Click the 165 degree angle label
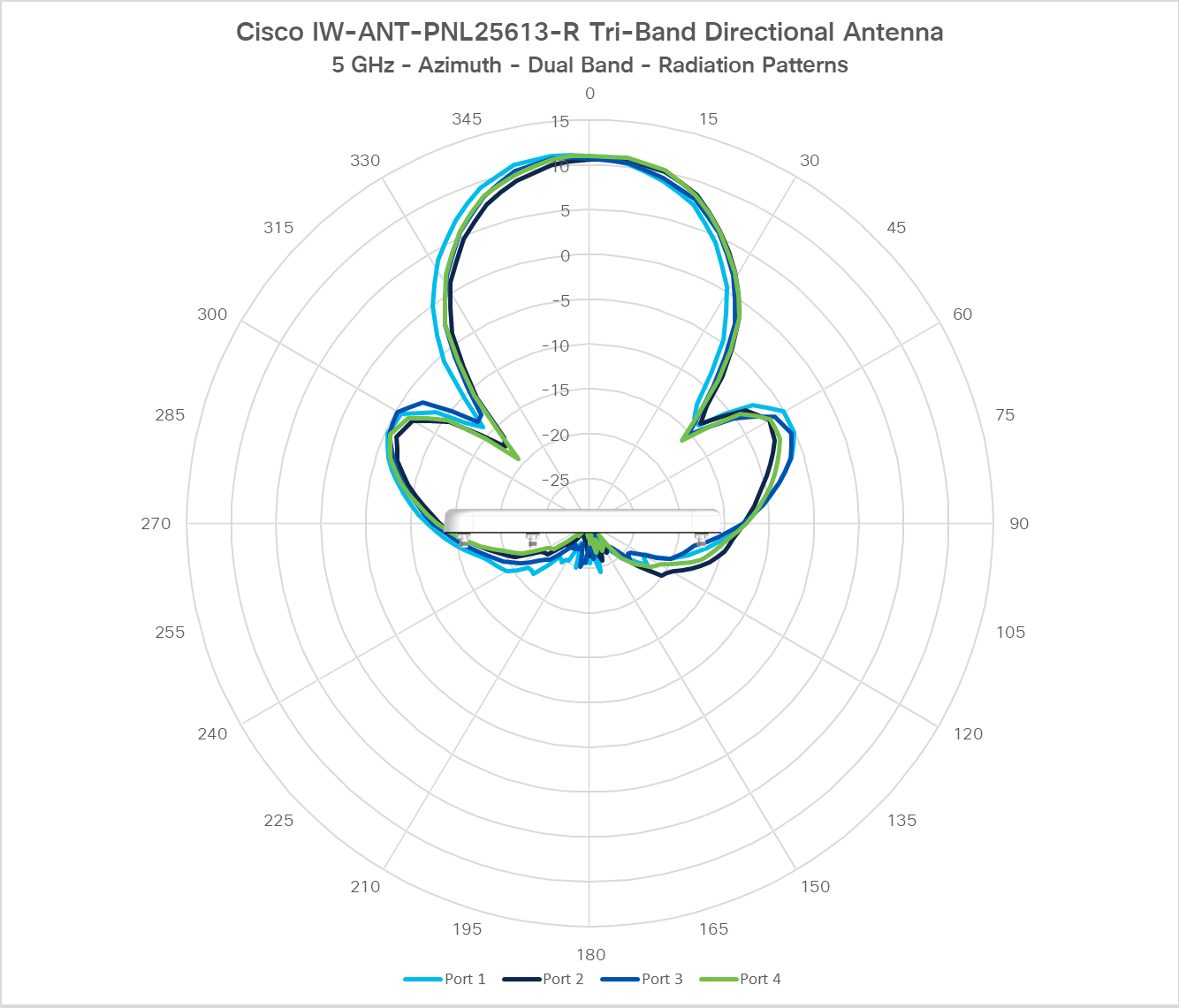Image resolution: width=1179 pixels, height=1008 pixels. (x=713, y=929)
